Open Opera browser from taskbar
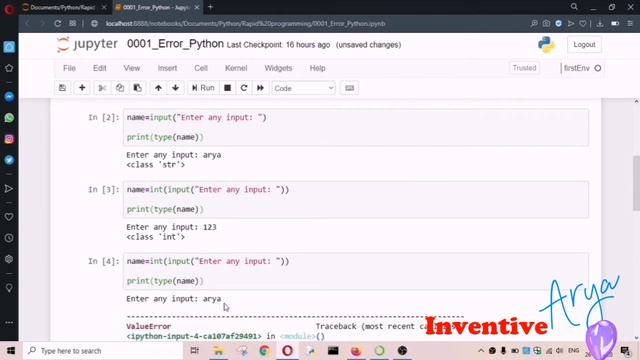The height and width of the screenshot is (360, 640). (287, 351)
